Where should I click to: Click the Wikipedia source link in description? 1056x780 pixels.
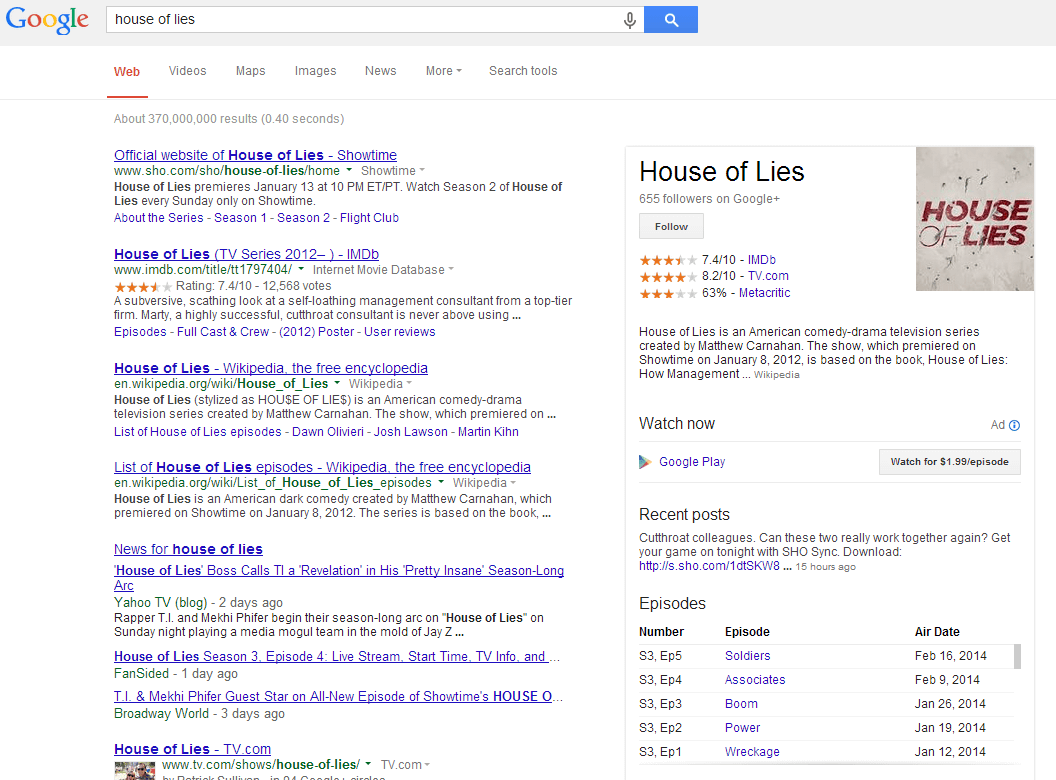[777, 375]
